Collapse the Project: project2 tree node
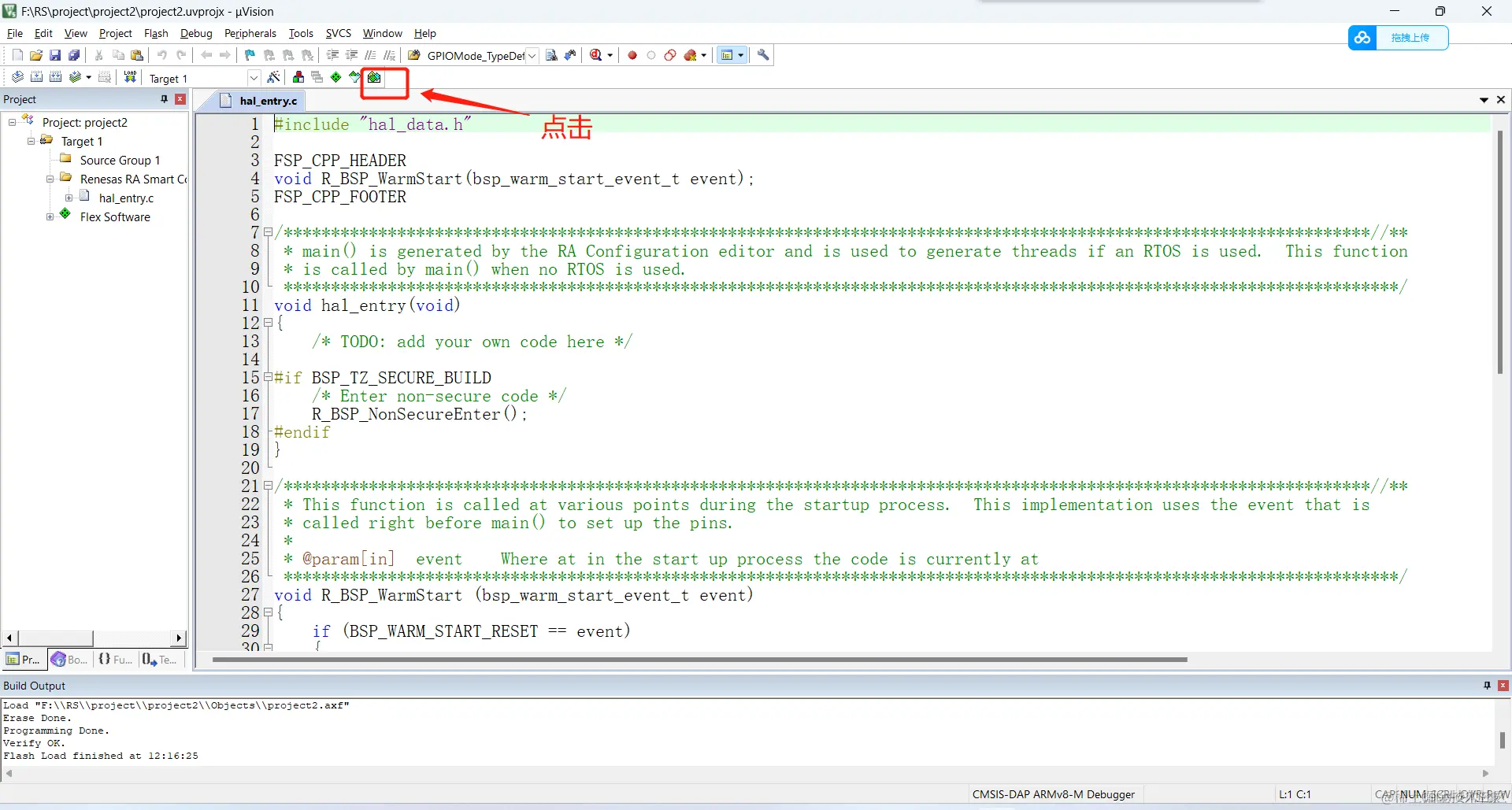 point(12,122)
